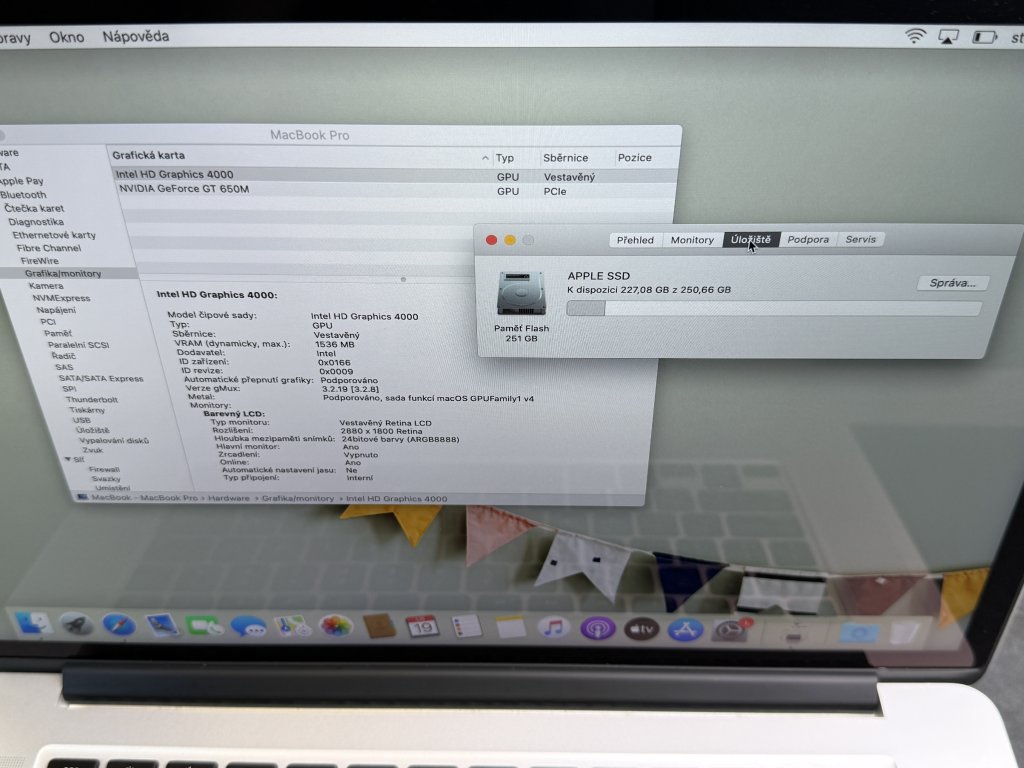Select USB in sidebar
The image size is (1024, 768).
(82, 420)
